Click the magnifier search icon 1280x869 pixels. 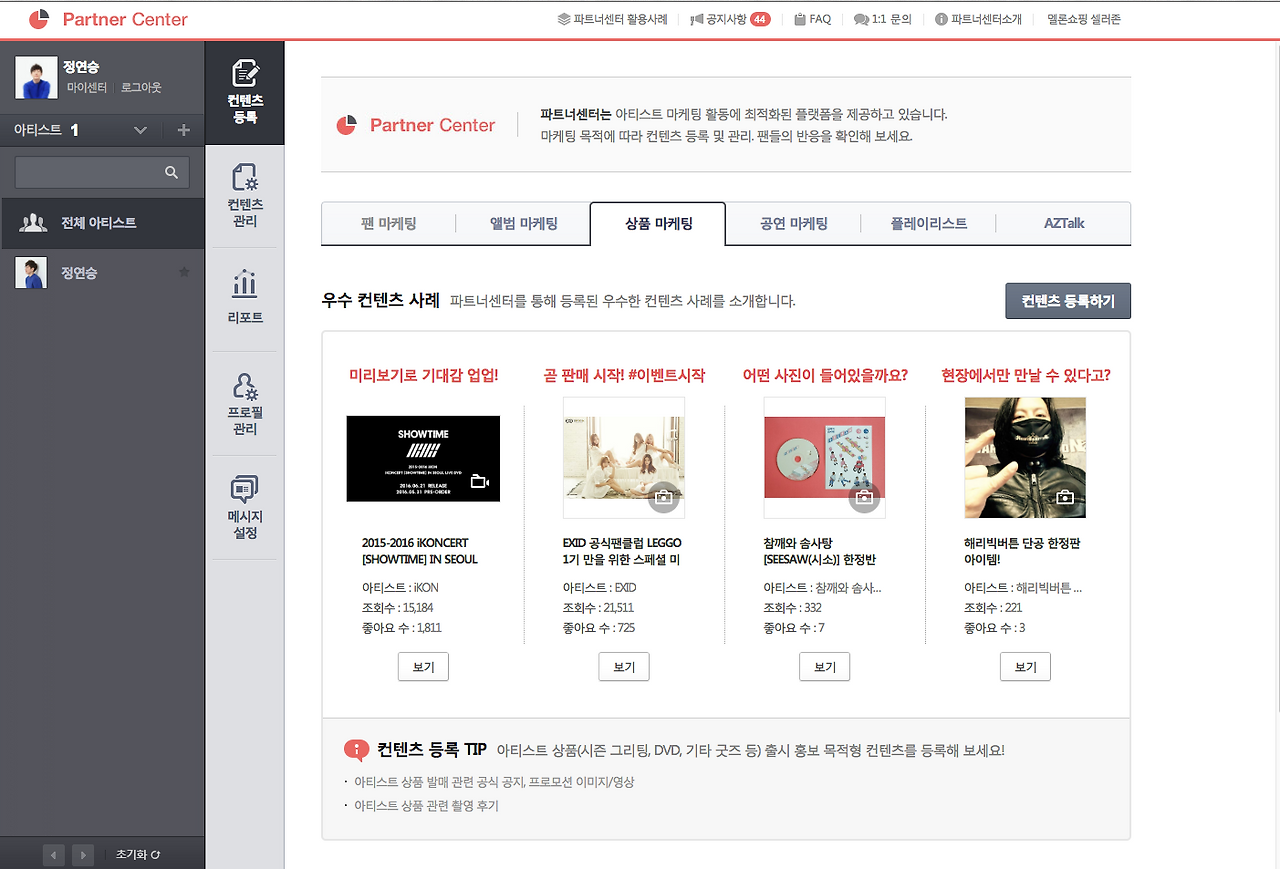click(x=171, y=172)
